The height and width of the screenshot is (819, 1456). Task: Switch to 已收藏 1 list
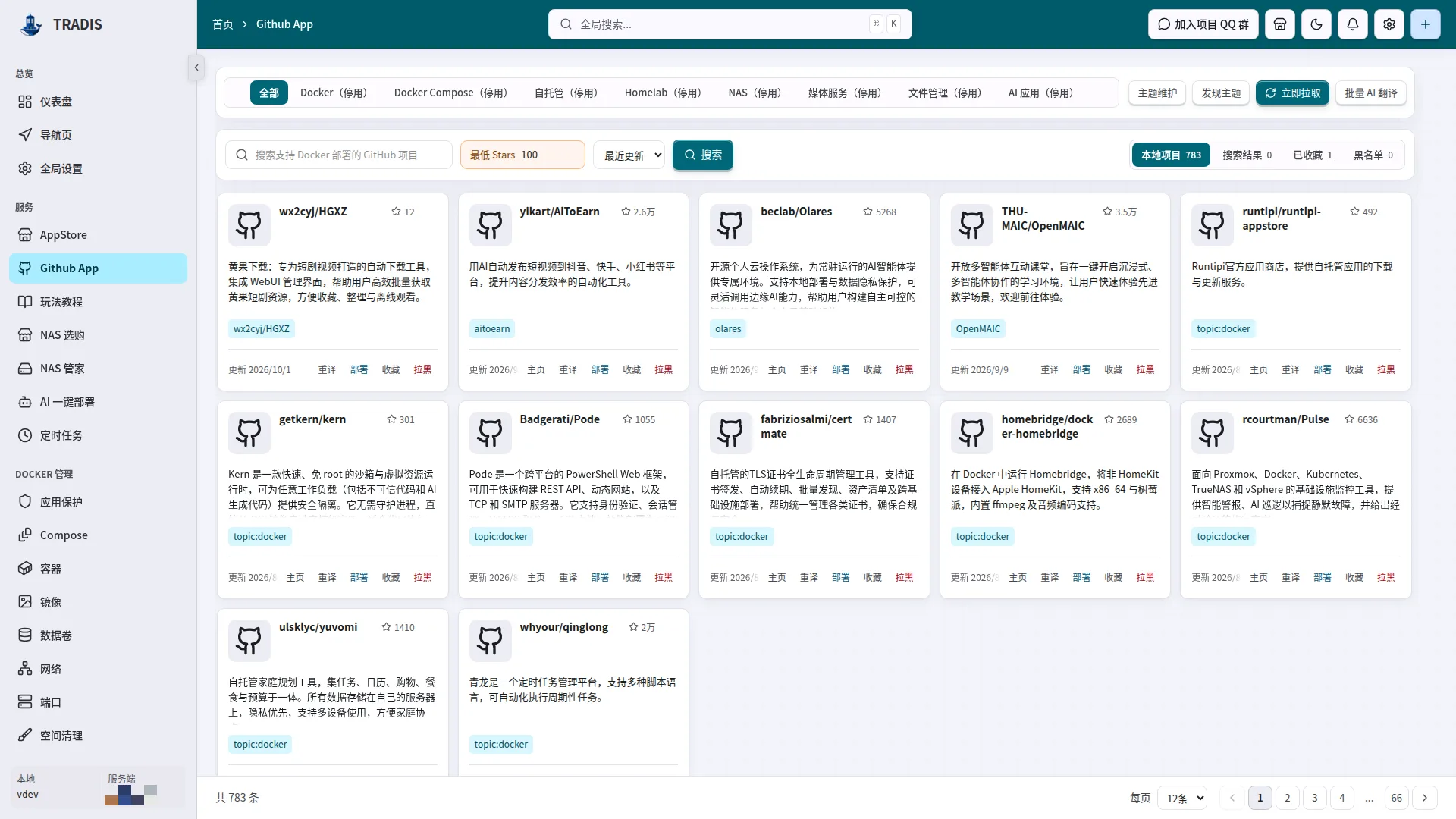click(1313, 155)
